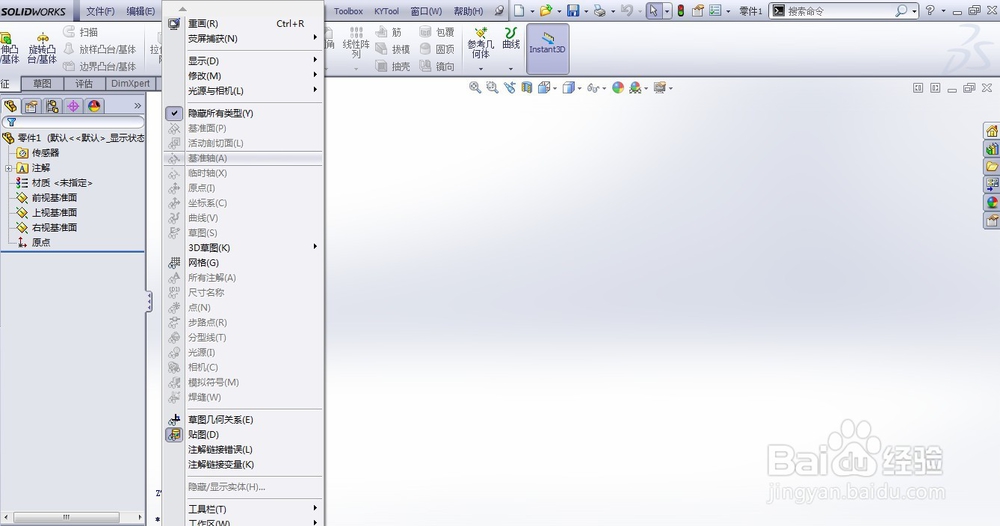The image size is (1000, 526).
Task: Open the Curves dropdown arrow
Action: pyautogui.click(x=511, y=68)
